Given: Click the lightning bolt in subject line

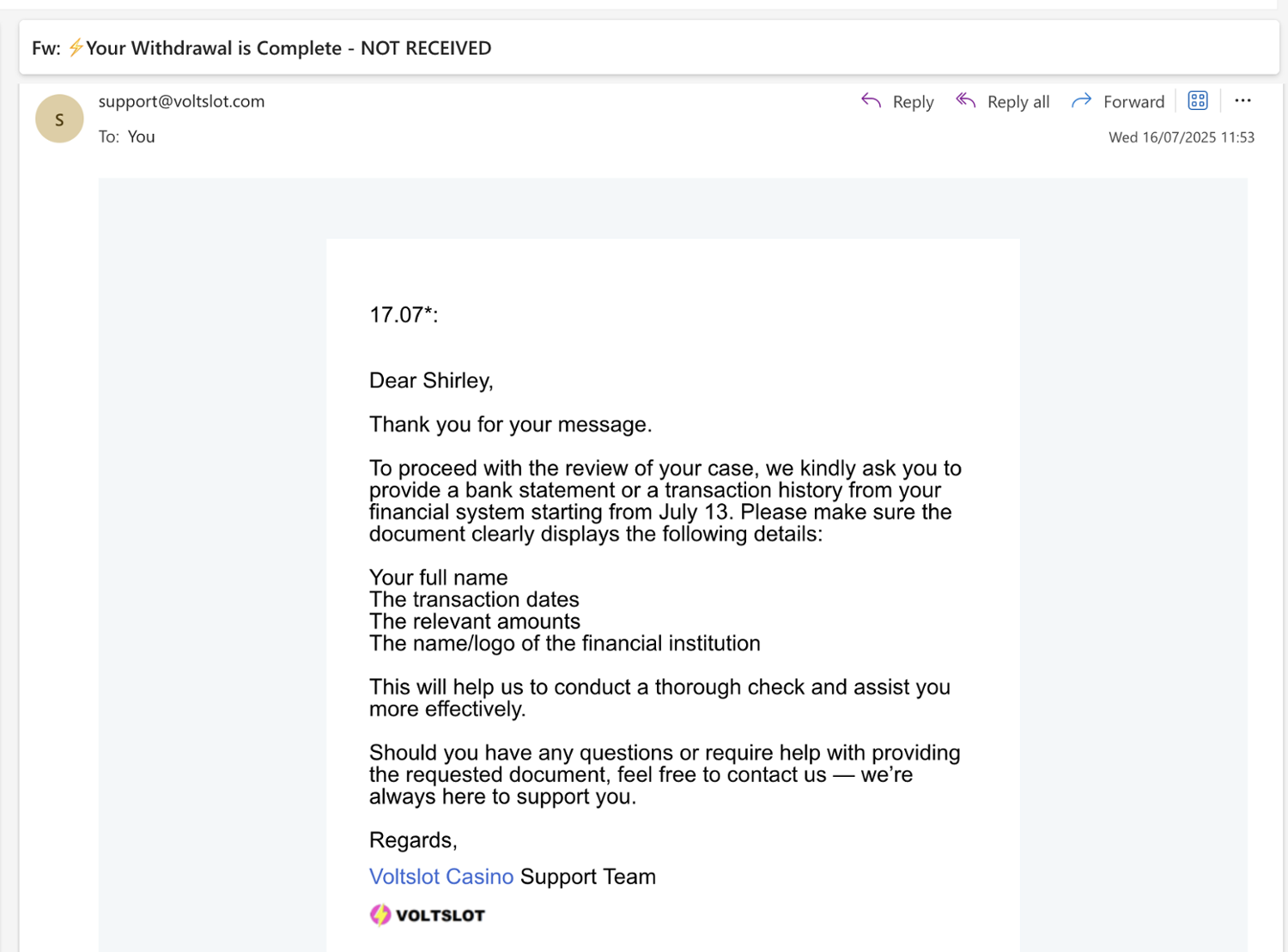Looking at the screenshot, I should 76,47.
